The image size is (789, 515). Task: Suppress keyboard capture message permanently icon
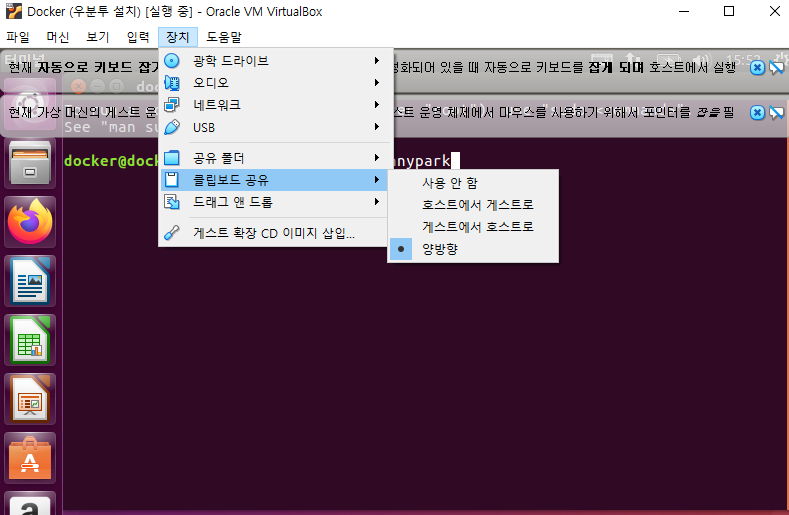click(777, 67)
